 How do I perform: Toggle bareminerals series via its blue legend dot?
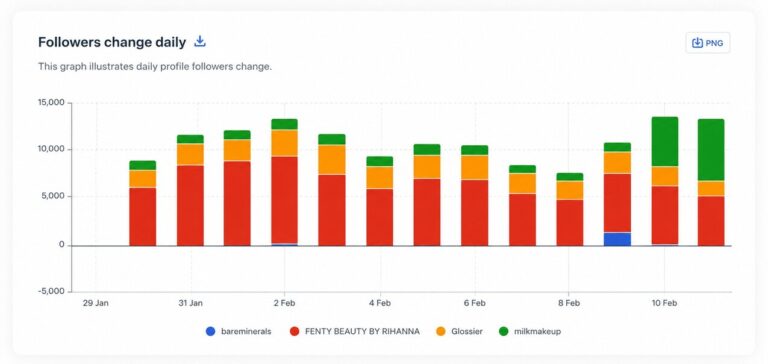pyautogui.click(x=211, y=332)
